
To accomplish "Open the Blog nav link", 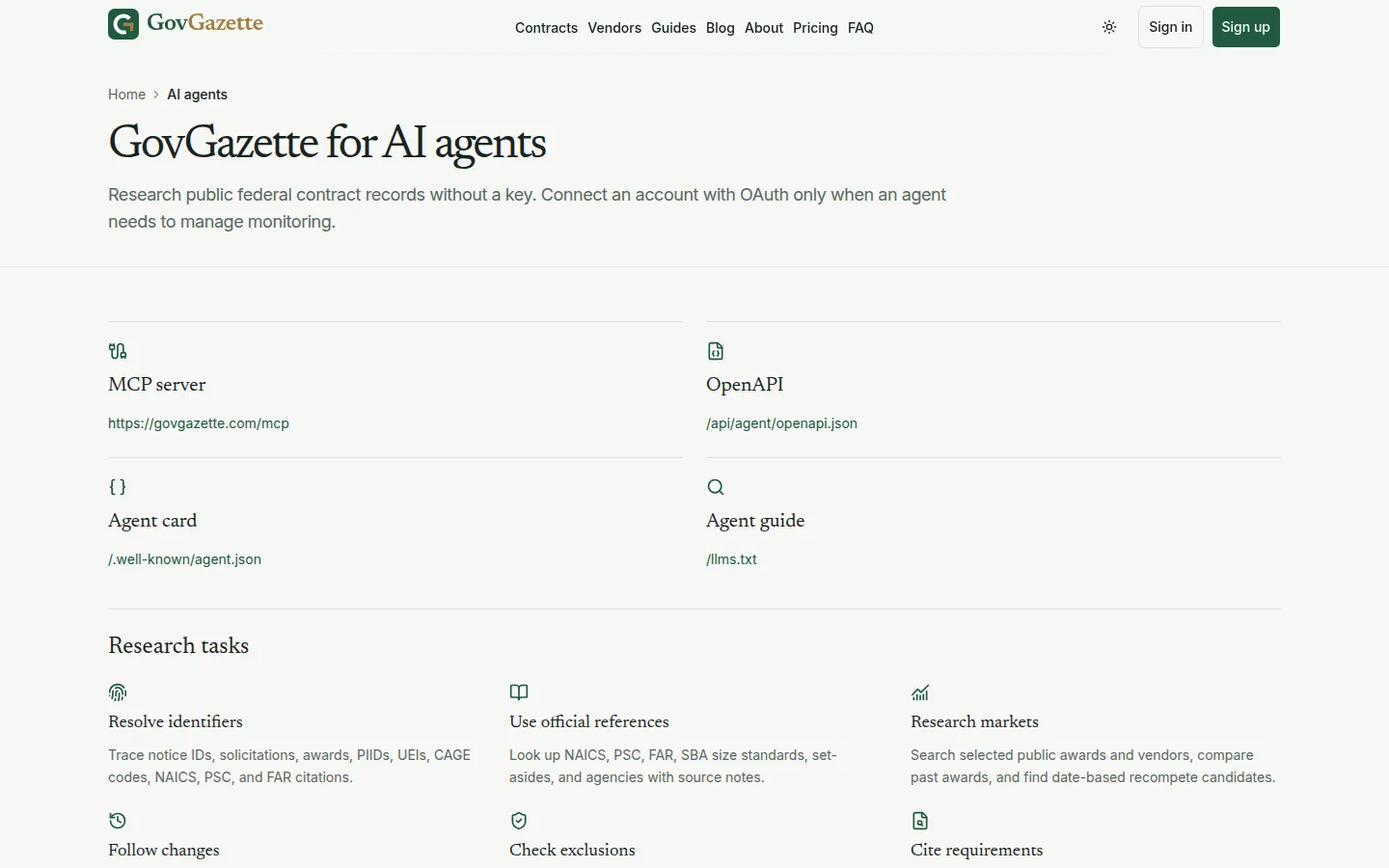I will 721,28.
